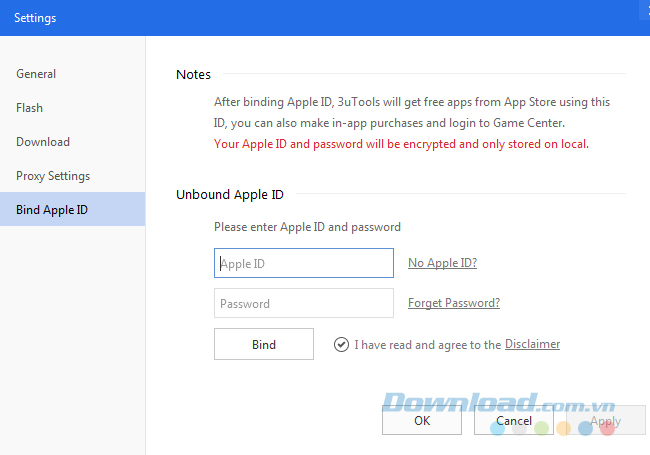Open the Disclaimer link
650x455 pixels.
click(532, 344)
